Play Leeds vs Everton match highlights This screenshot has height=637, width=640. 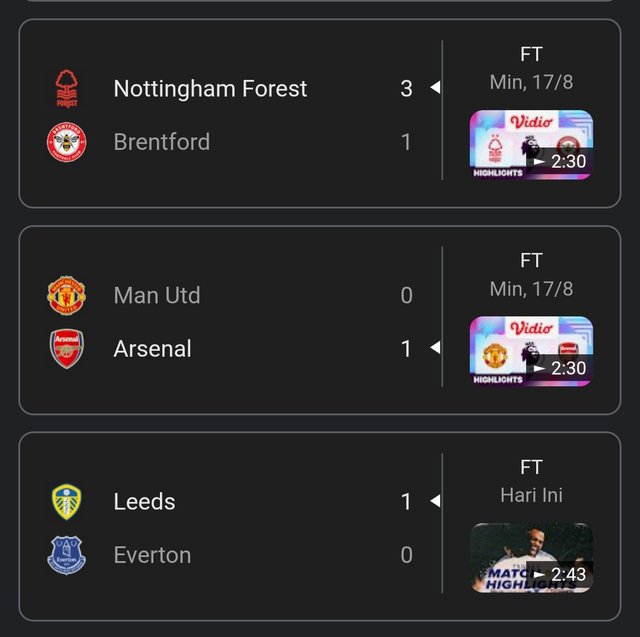531,558
